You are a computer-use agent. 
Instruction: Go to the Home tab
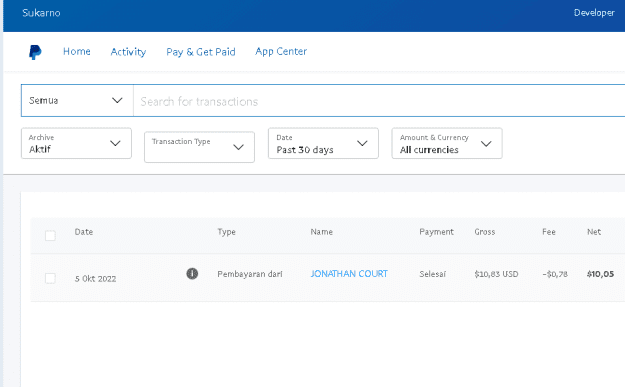point(77,51)
